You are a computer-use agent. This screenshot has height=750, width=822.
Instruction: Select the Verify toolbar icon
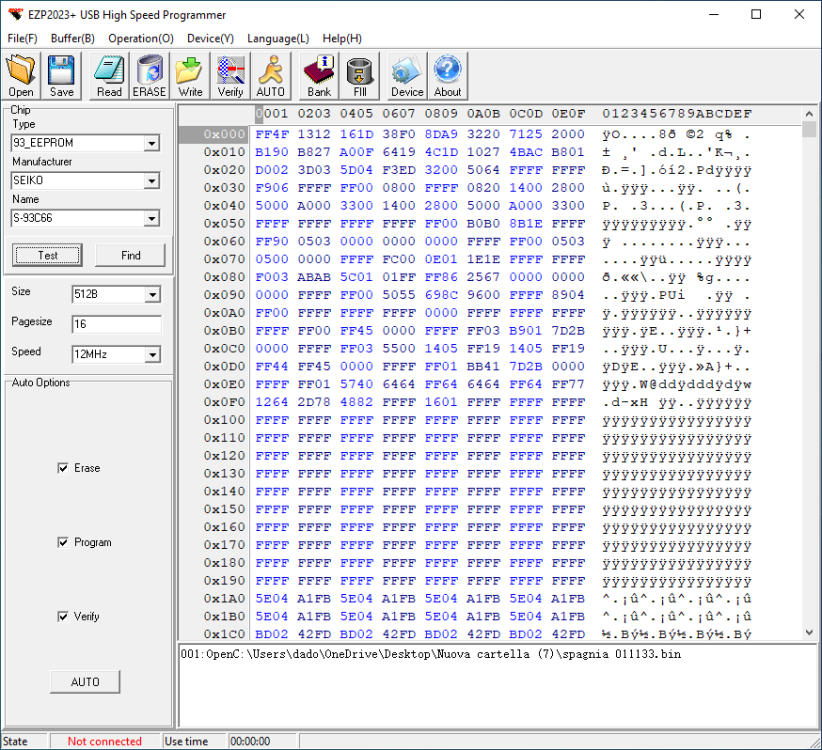click(x=230, y=76)
